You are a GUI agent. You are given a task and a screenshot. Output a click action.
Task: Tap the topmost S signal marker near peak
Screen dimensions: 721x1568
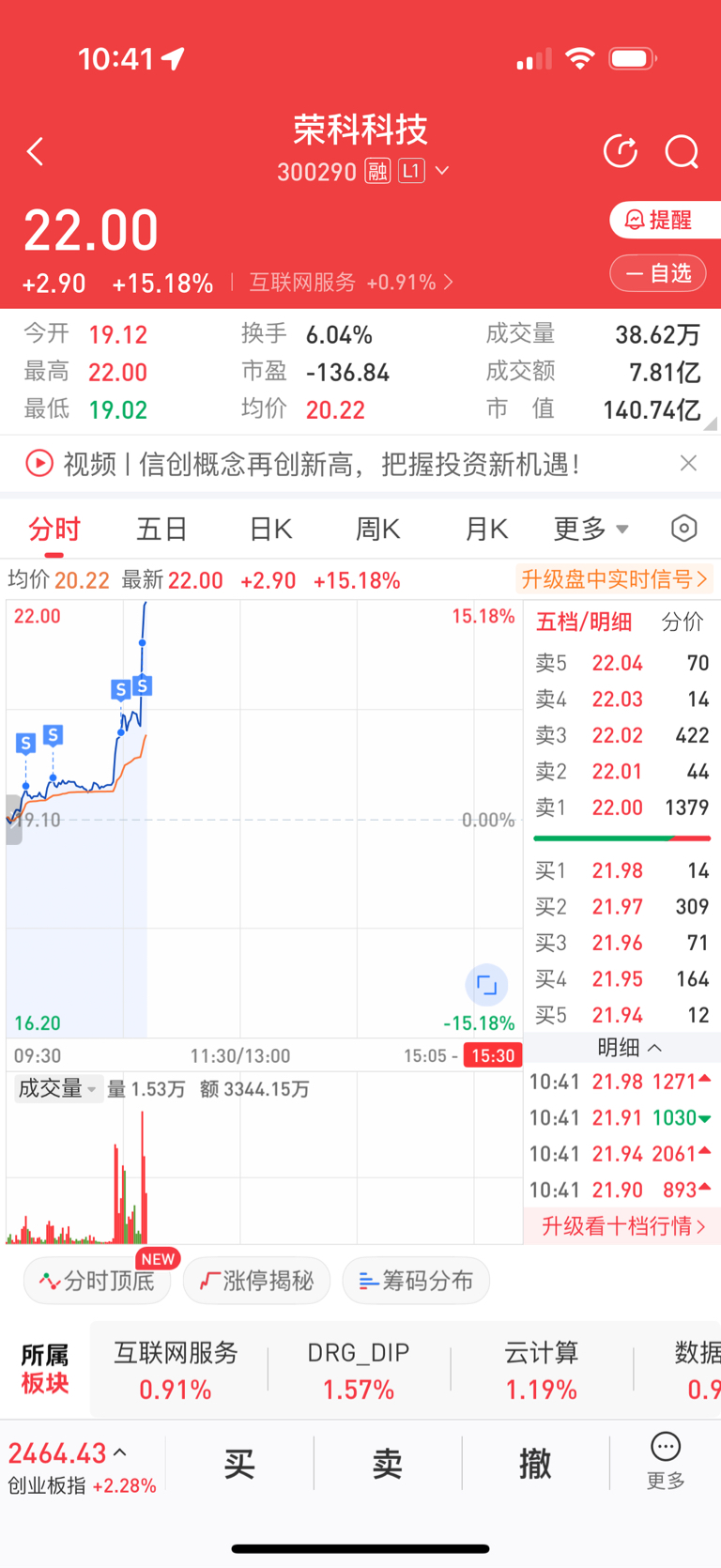(143, 685)
